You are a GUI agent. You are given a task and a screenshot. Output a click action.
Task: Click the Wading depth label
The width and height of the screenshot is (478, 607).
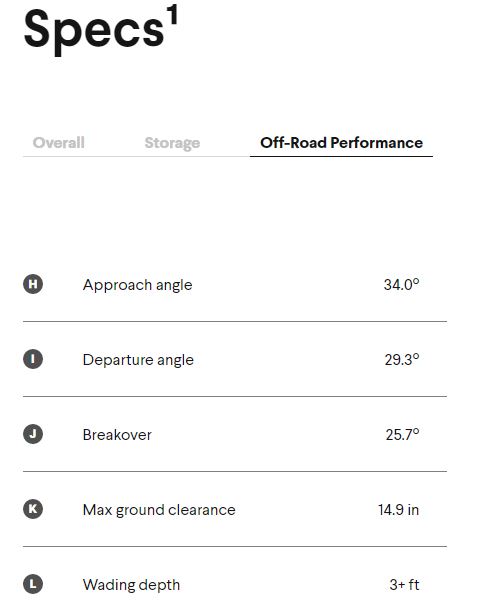(x=132, y=585)
